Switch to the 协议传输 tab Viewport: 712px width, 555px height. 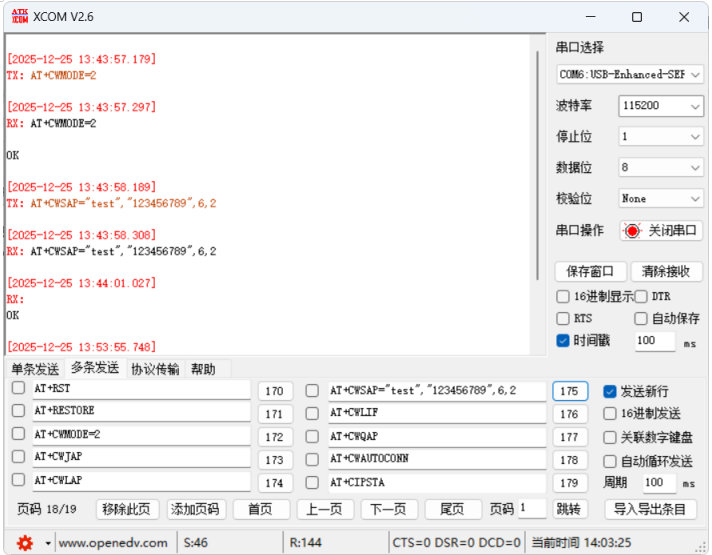(x=155, y=369)
